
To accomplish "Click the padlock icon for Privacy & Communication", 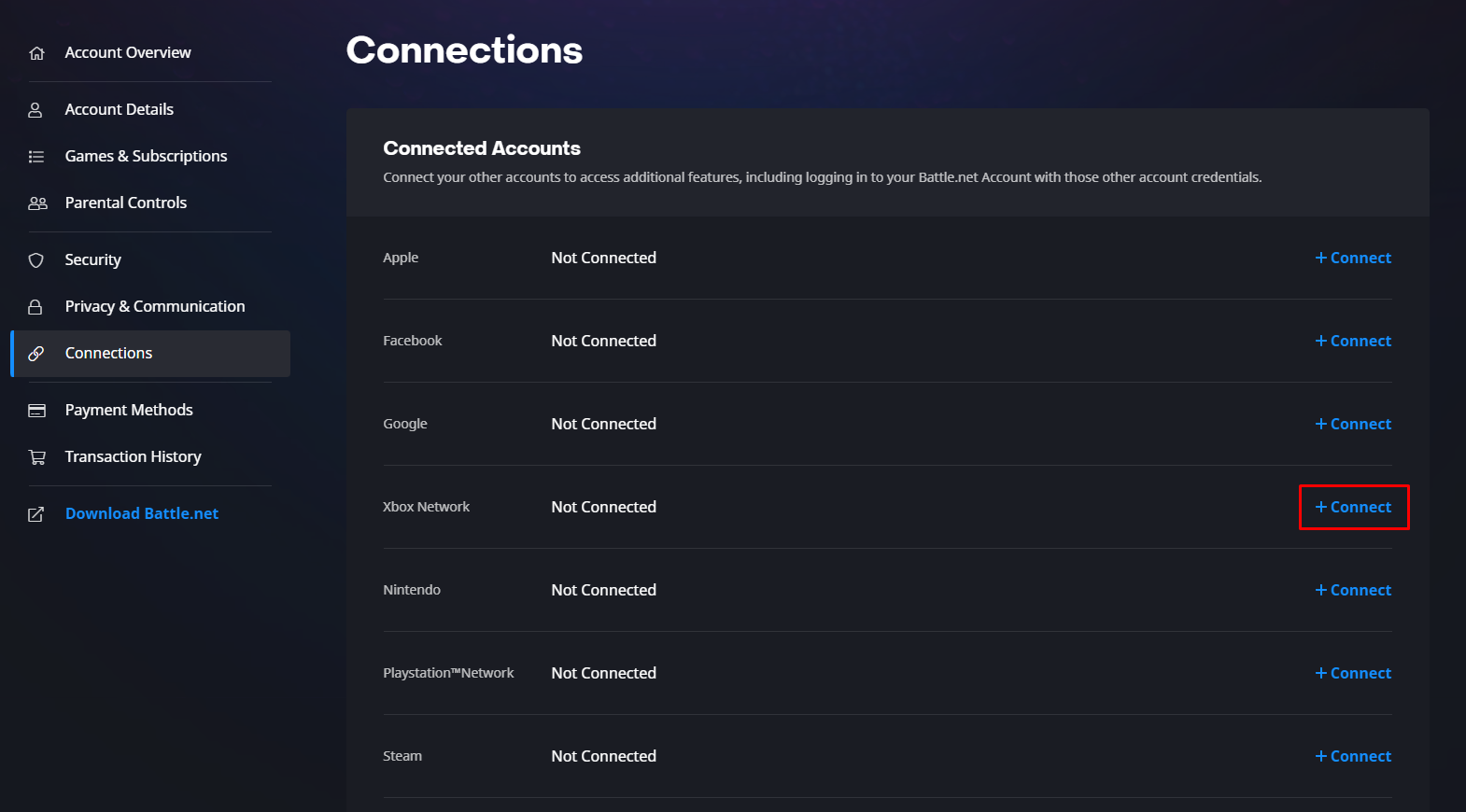I will (x=35, y=307).
